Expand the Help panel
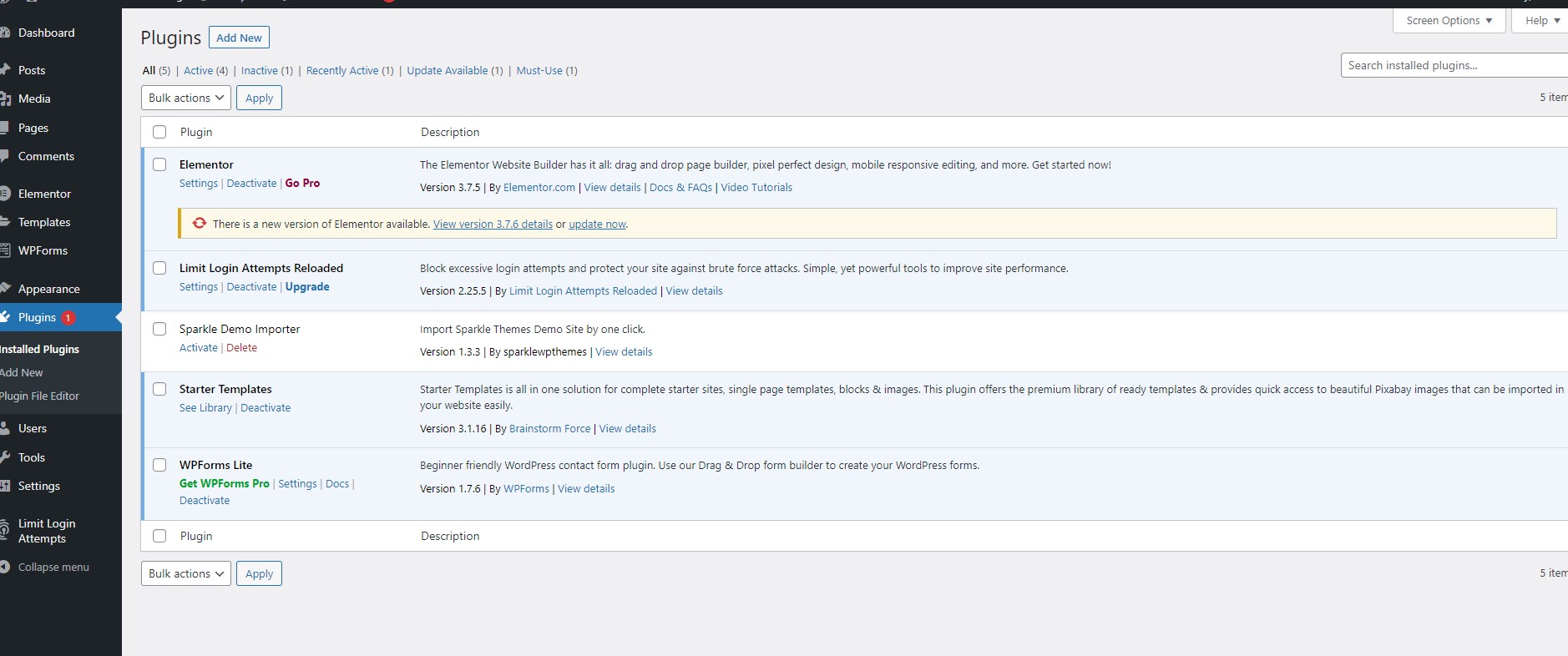This screenshot has height=656, width=1568. click(1541, 21)
